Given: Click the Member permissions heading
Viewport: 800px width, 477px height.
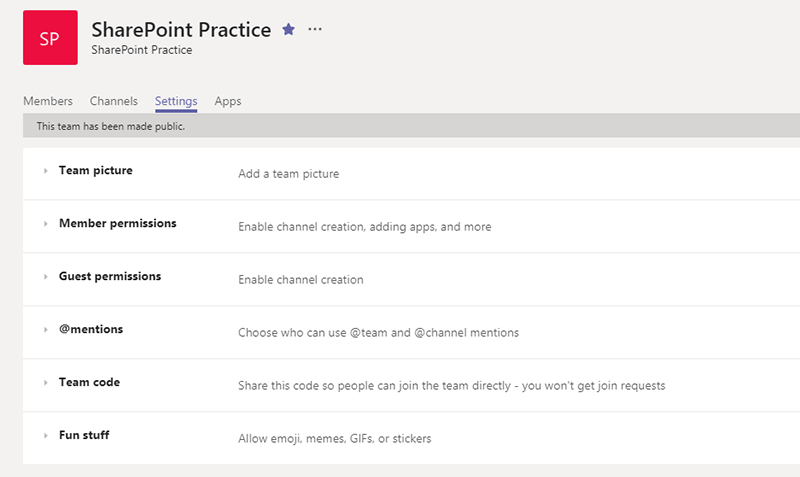Looking at the screenshot, I should tap(117, 223).
